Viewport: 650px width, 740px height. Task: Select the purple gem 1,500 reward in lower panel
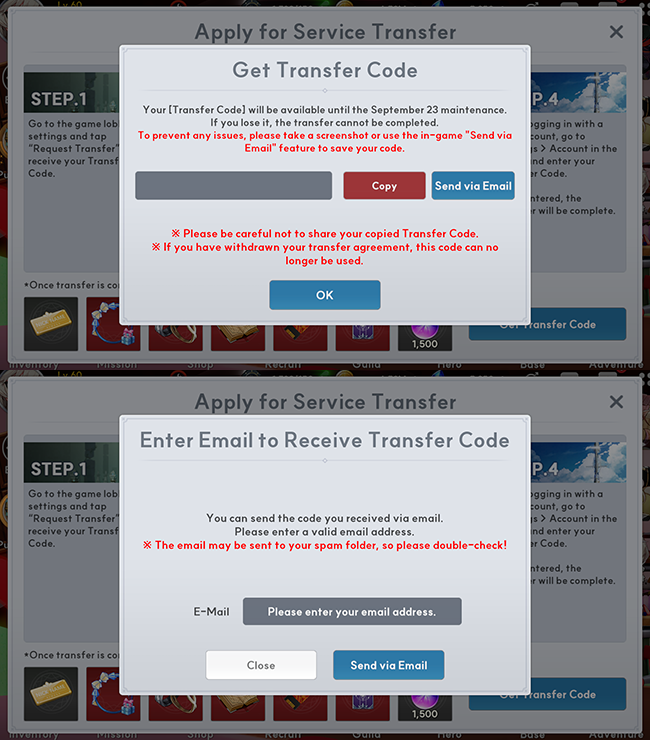(425, 707)
